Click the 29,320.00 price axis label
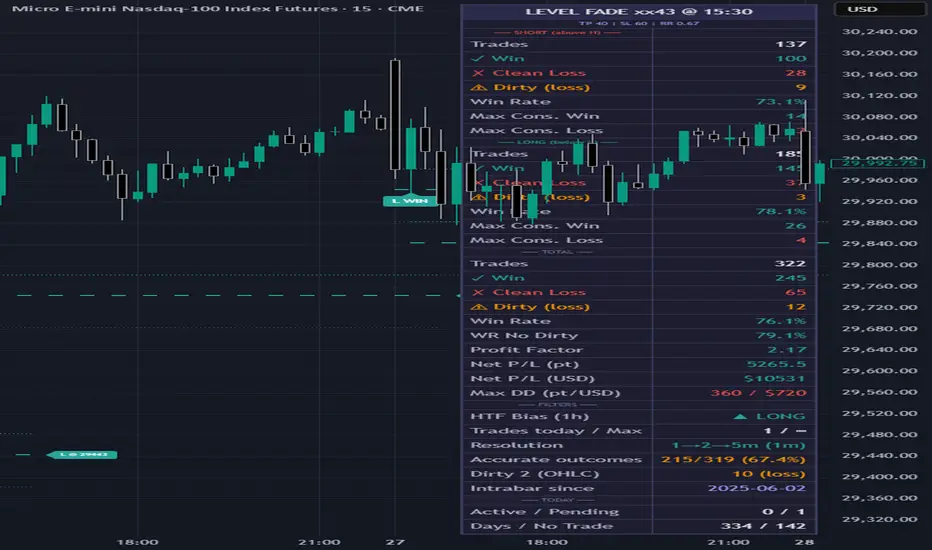Viewport: 932px width, 550px height. 879,519
